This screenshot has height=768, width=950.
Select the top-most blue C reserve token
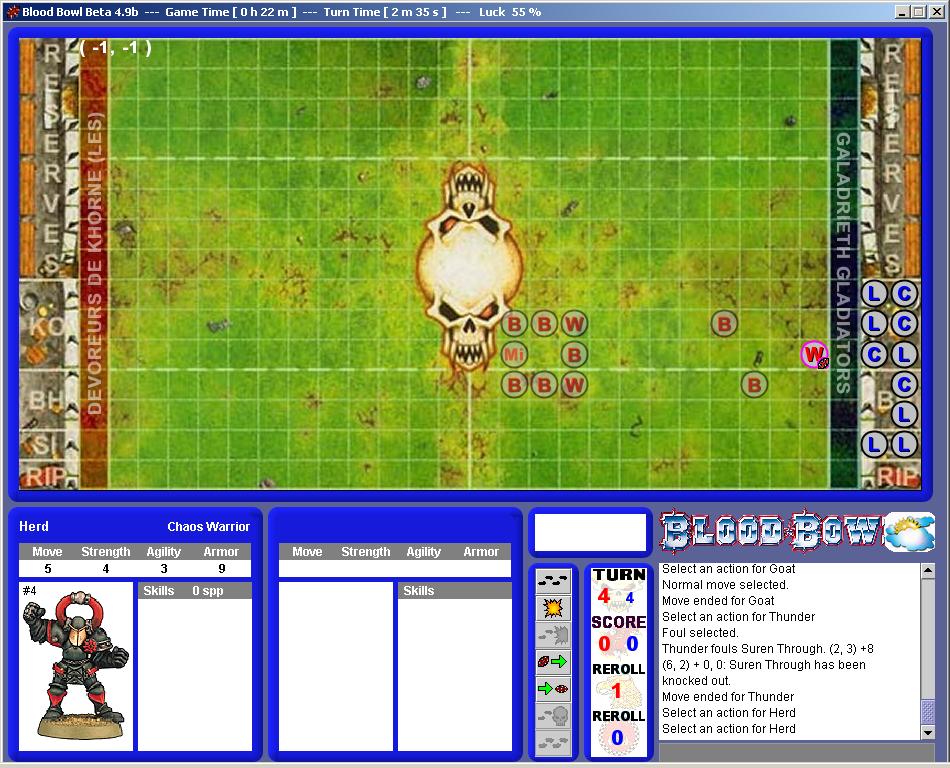904,294
